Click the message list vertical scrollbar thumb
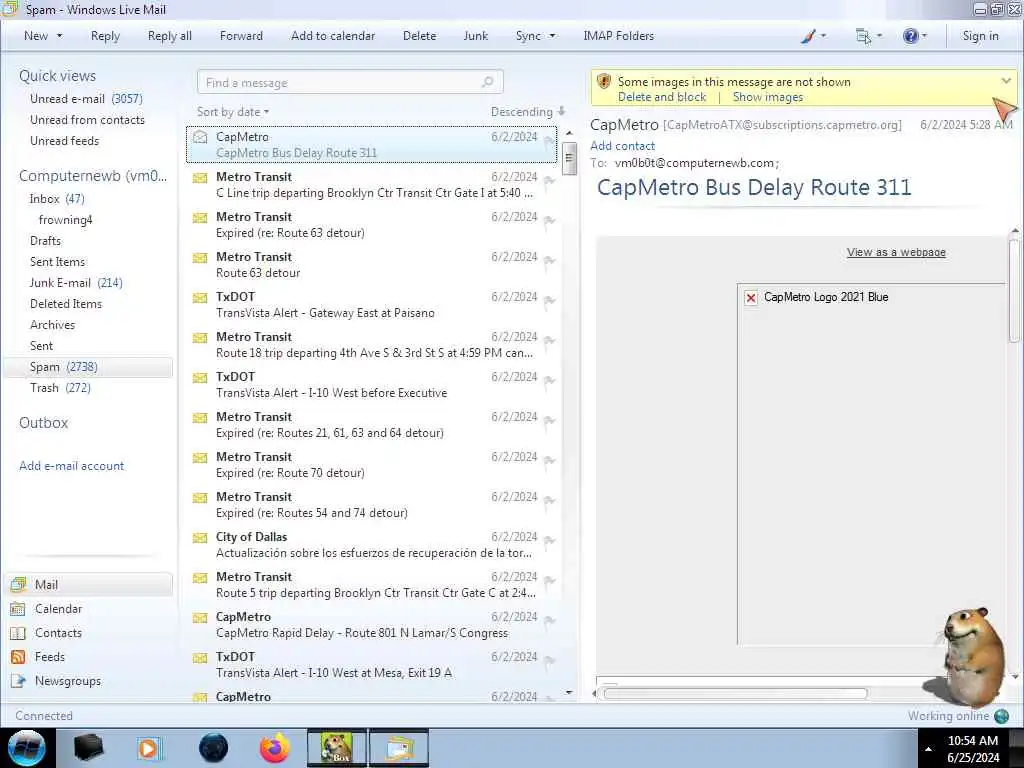 click(569, 158)
